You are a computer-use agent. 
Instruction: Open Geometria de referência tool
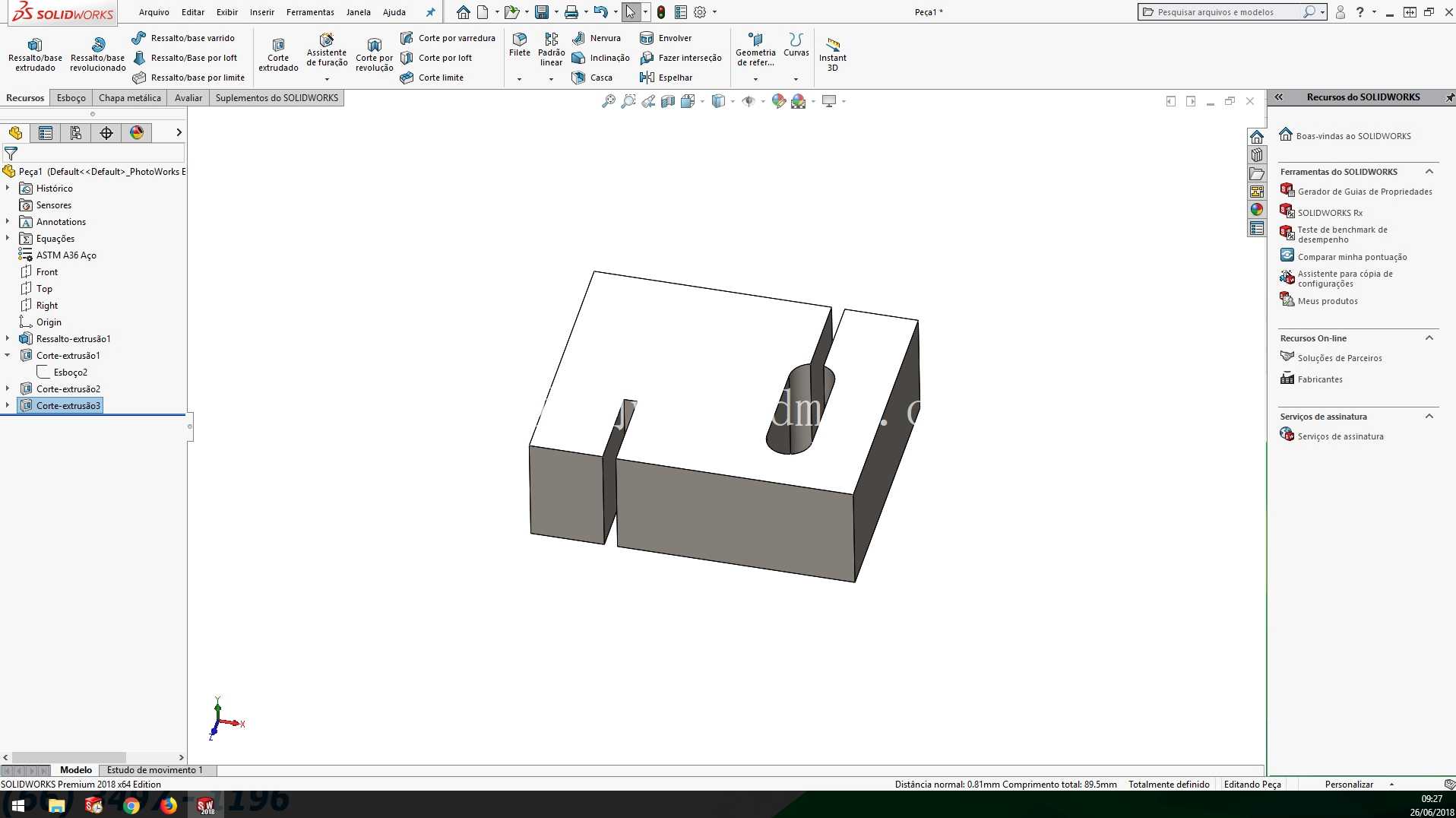[755, 49]
